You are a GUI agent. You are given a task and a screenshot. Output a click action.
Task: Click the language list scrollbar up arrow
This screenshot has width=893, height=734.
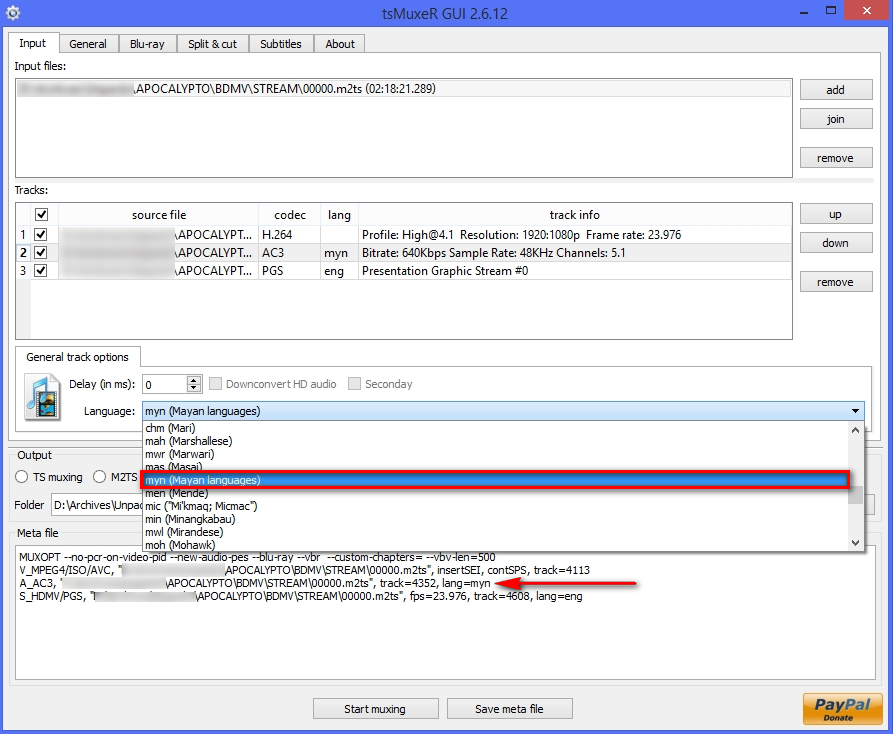[x=855, y=430]
